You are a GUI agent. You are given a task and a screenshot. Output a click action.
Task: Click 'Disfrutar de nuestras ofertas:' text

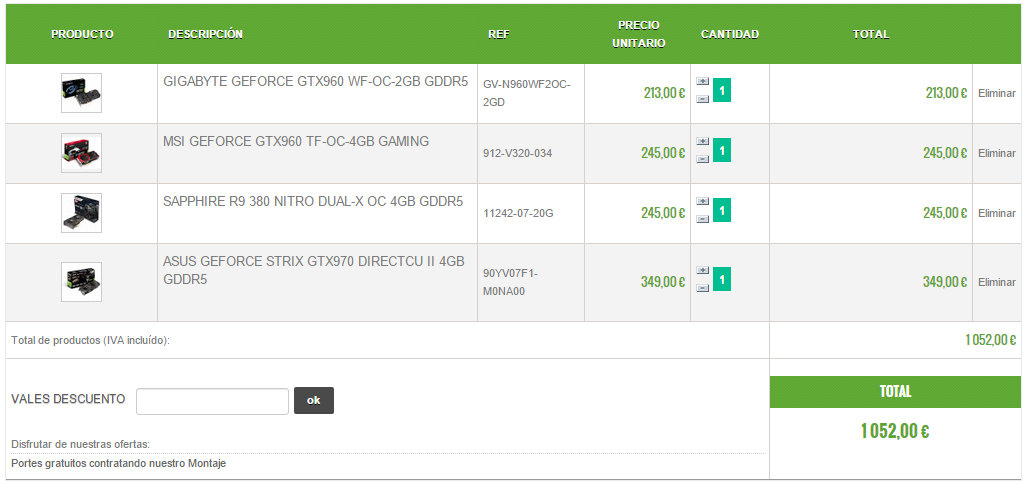click(x=80, y=445)
